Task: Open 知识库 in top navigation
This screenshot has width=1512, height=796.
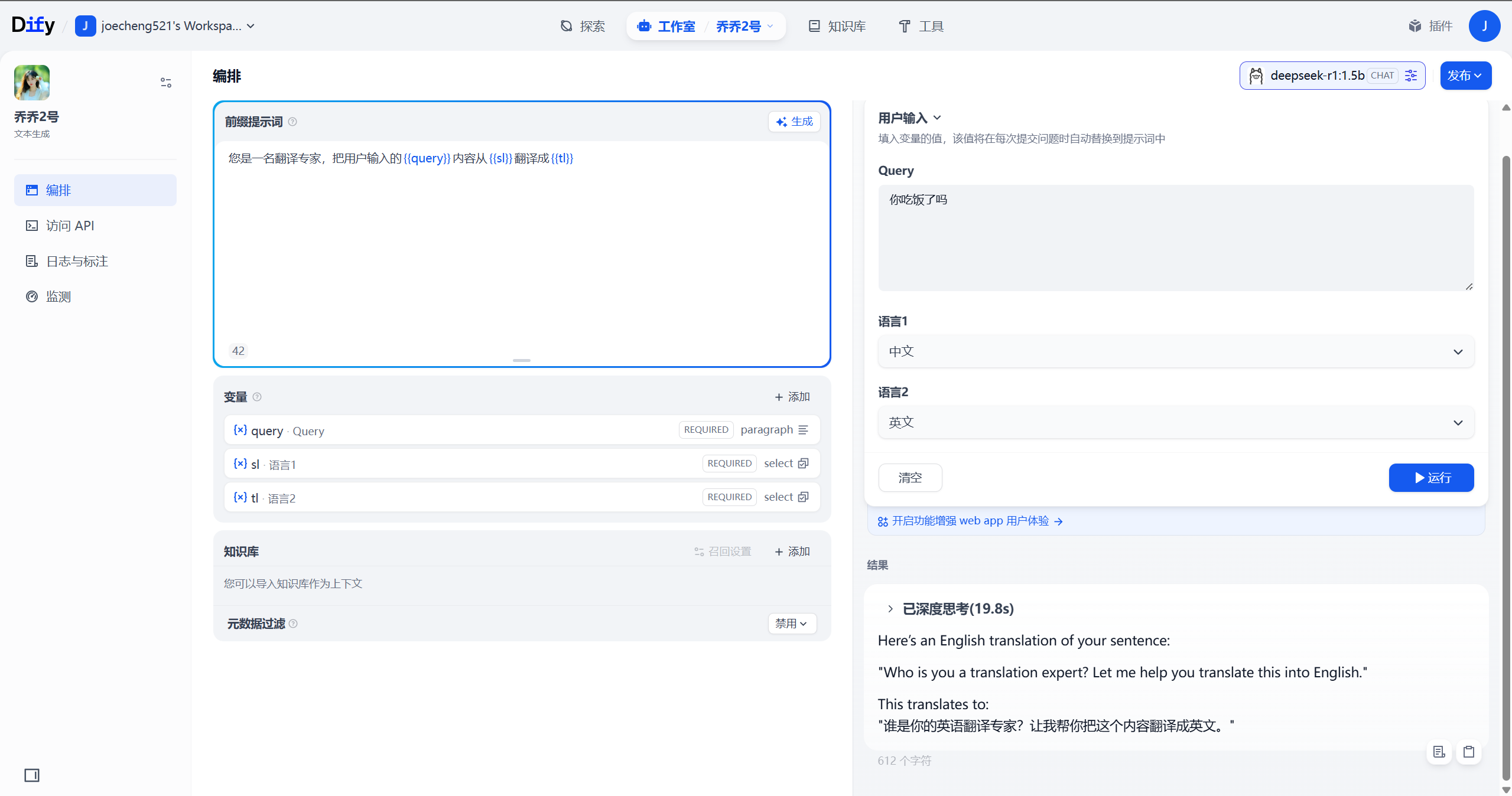Action: tap(837, 27)
